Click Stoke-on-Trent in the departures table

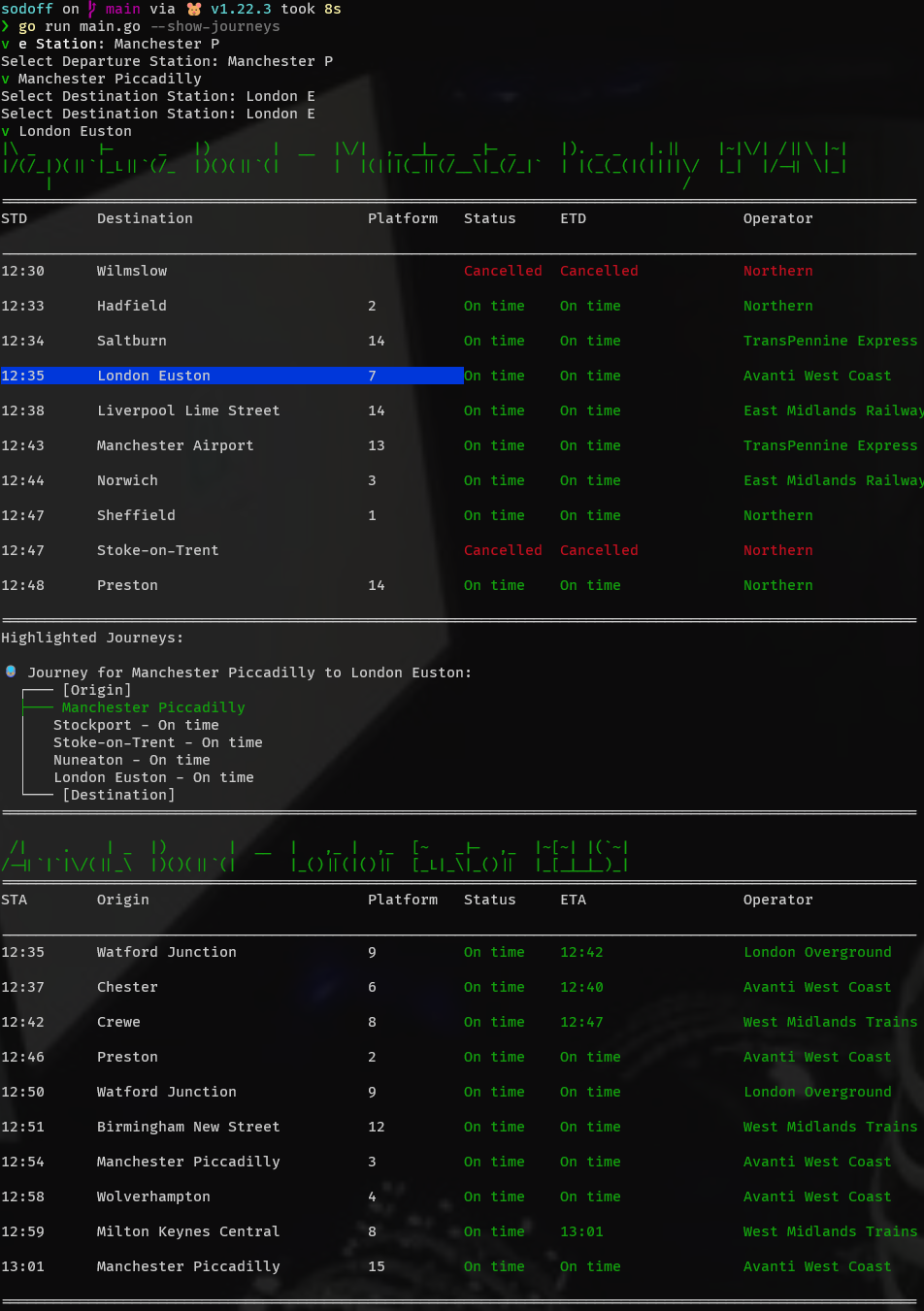(158, 550)
